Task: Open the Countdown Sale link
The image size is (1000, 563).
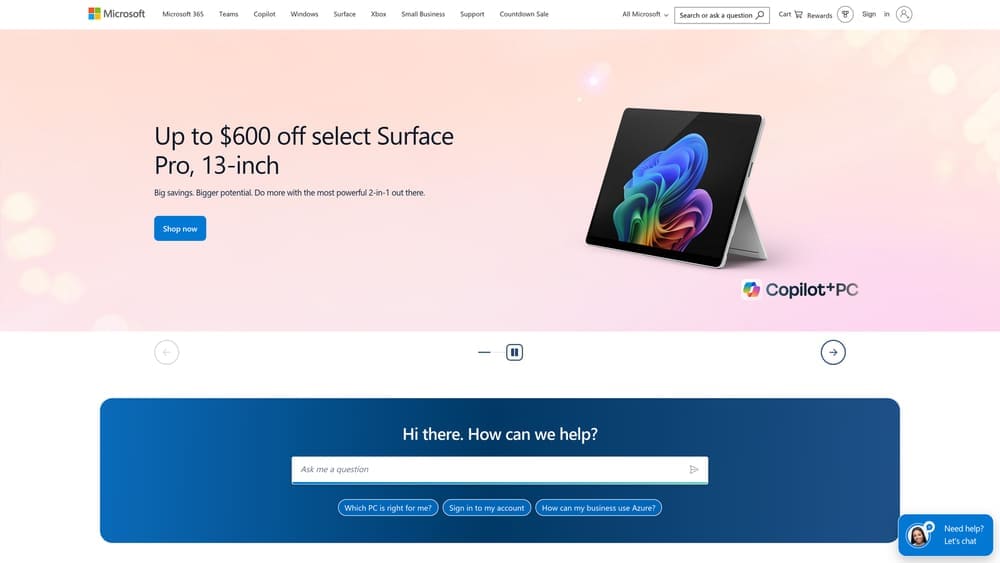Action: (524, 14)
